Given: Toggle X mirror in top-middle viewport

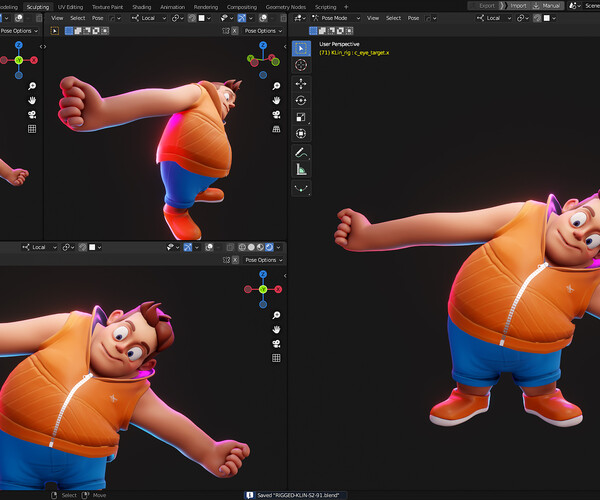Looking at the screenshot, I should pyautogui.click(x=235, y=31).
